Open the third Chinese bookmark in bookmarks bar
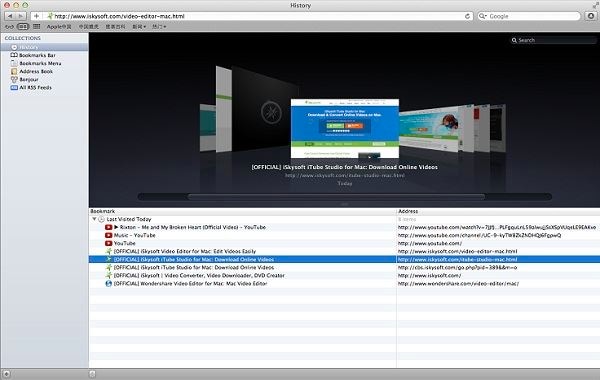This screenshot has width=600, height=380. [116, 26]
